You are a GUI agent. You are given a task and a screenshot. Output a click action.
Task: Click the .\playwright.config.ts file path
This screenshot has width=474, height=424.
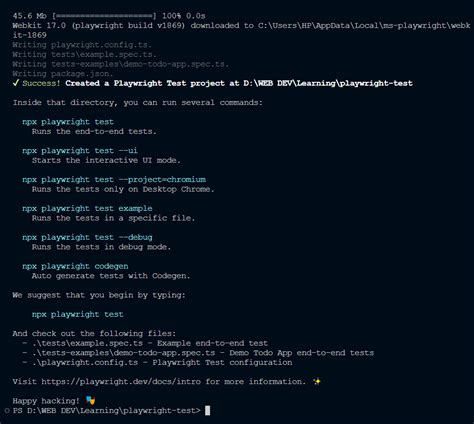pos(85,363)
